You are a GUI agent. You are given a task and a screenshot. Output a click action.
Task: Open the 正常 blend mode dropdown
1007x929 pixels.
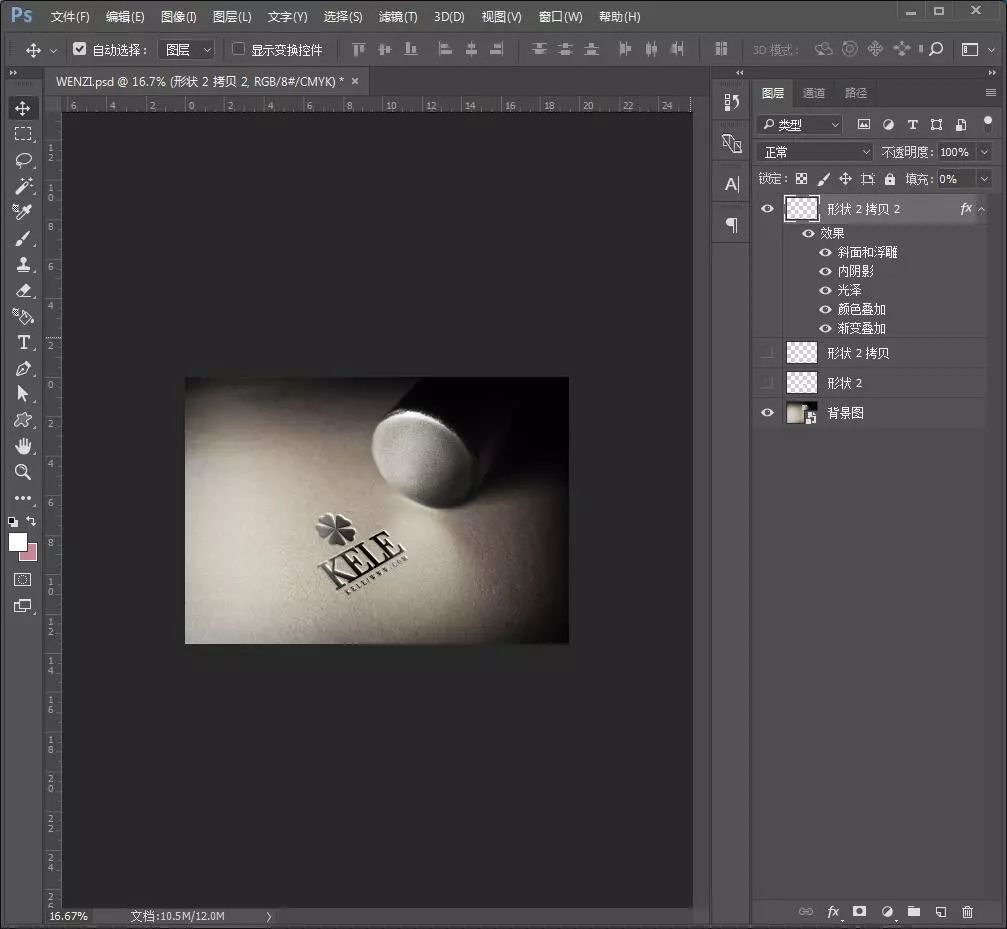tap(816, 152)
